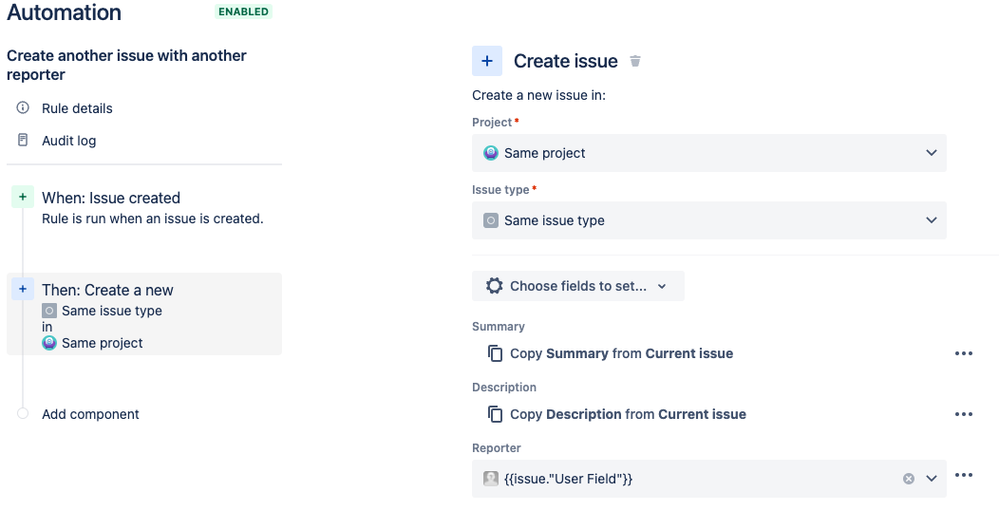This screenshot has height=513, width=999.
Task: Open Rule details in the sidebar
Action: (77, 108)
